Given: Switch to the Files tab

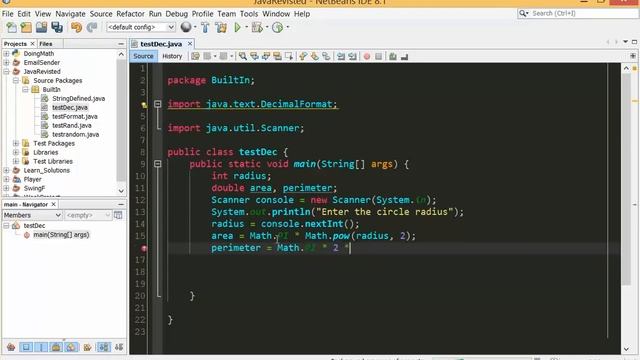Looking at the screenshot, I should (x=46, y=44).
